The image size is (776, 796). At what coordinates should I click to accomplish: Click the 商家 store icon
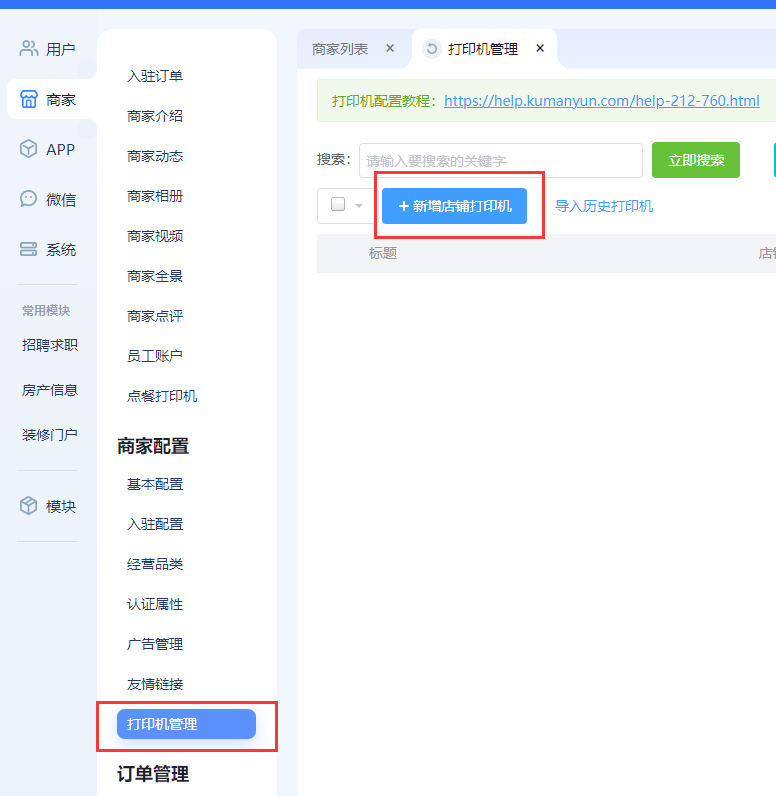pyautogui.click(x=28, y=99)
